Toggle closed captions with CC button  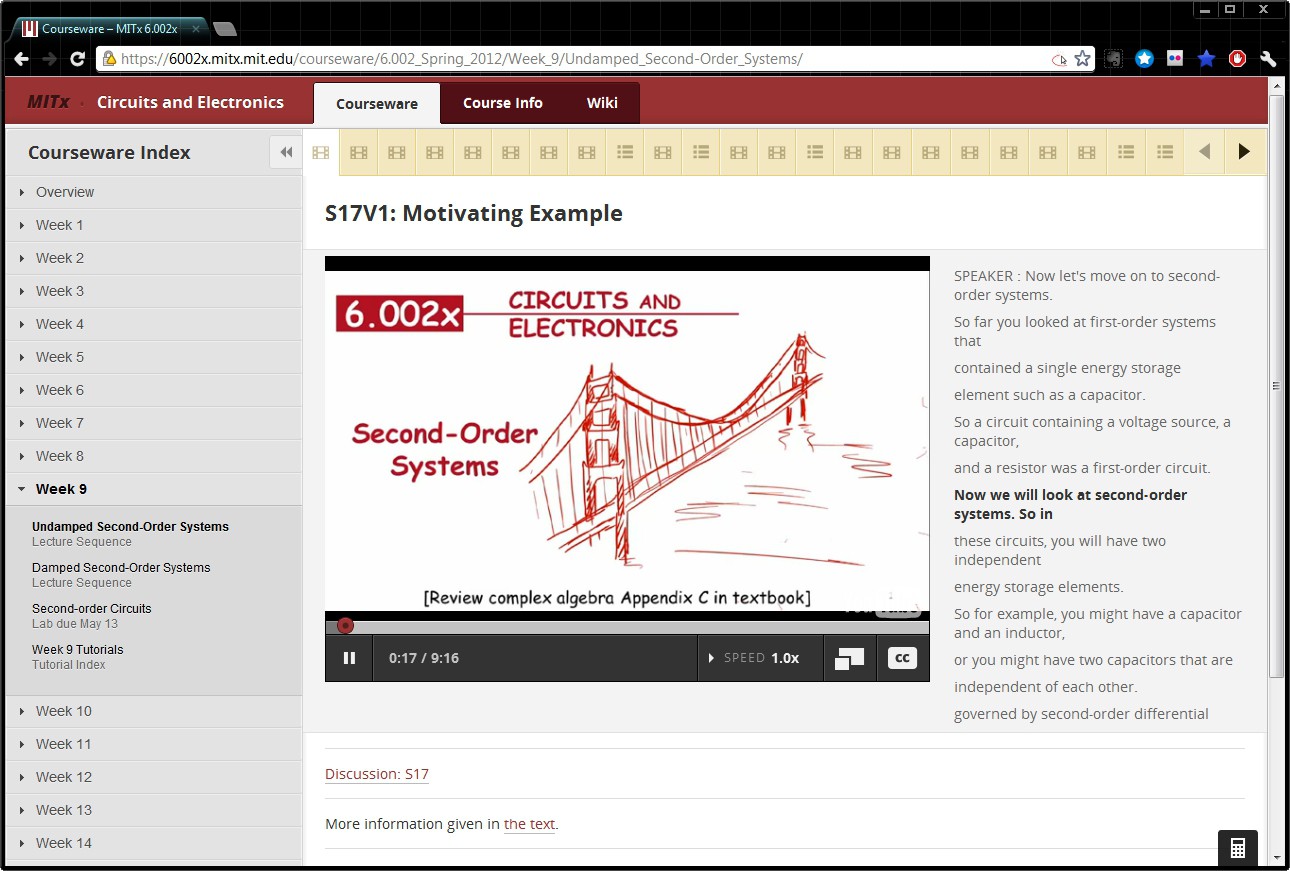tap(902, 658)
